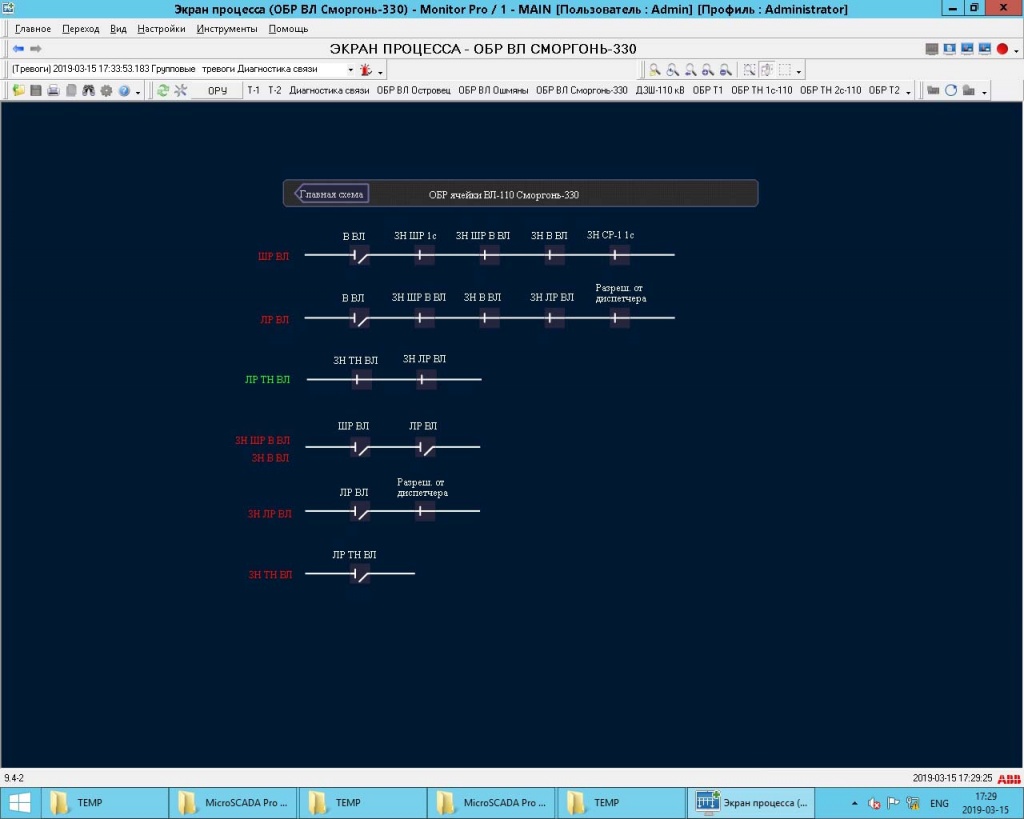Click ЗН СР-1 1с contact symbol
1024x819 pixels.
coord(619,255)
